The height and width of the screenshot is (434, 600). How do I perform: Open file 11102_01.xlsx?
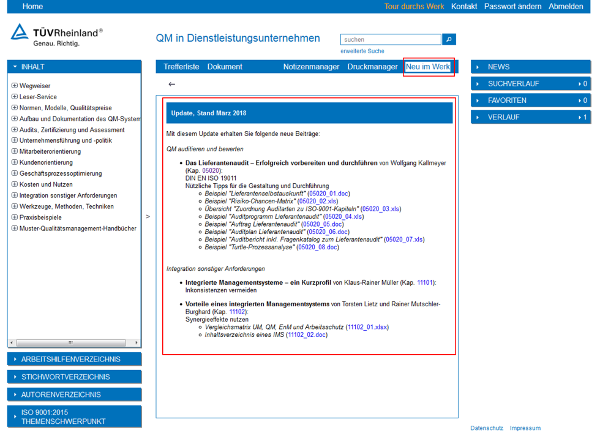click(x=367, y=327)
